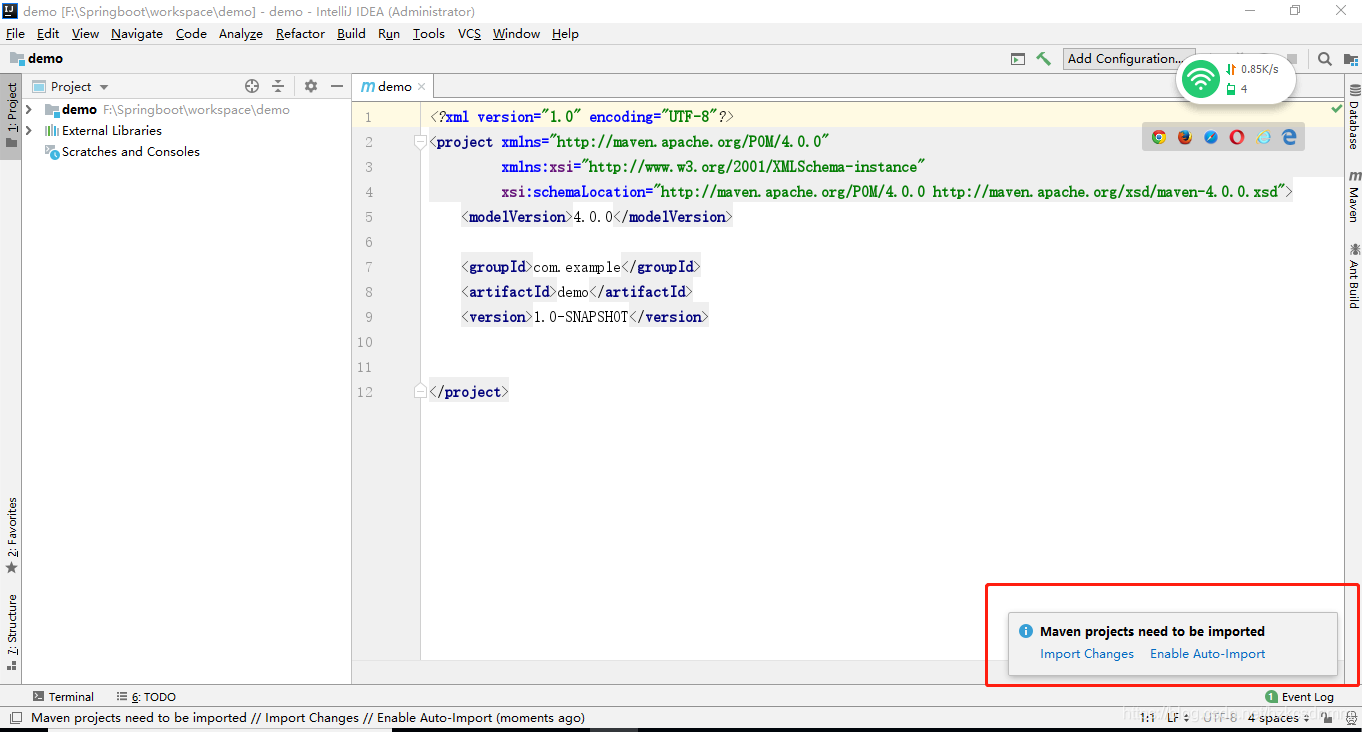Open the 4 spaces indent dropdown
The width and height of the screenshot is (1362, 732).
(1278, 718)
